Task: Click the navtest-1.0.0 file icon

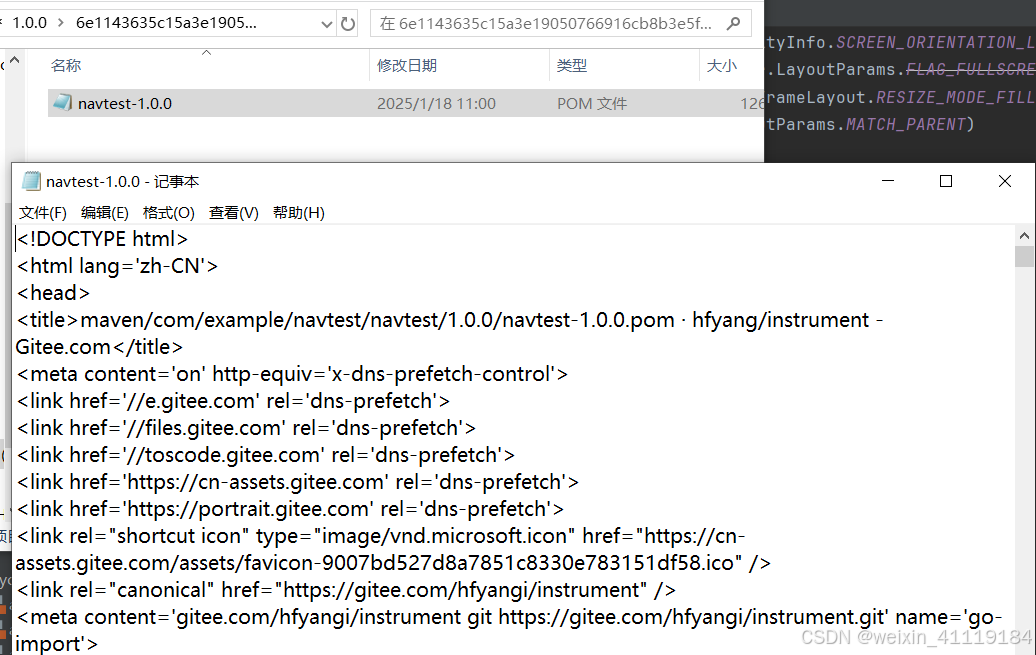Action: coord(63,102)
